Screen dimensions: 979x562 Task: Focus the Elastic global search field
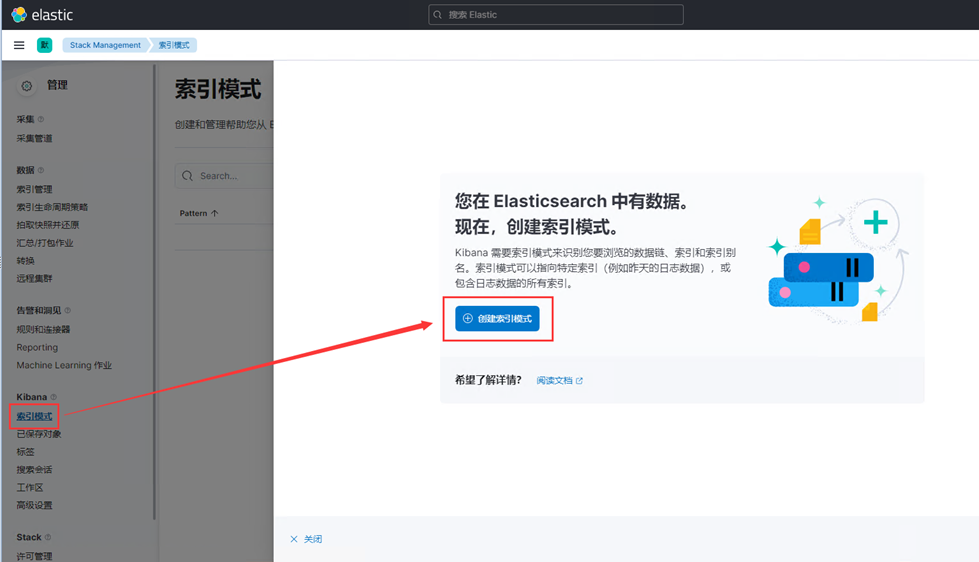556,14
